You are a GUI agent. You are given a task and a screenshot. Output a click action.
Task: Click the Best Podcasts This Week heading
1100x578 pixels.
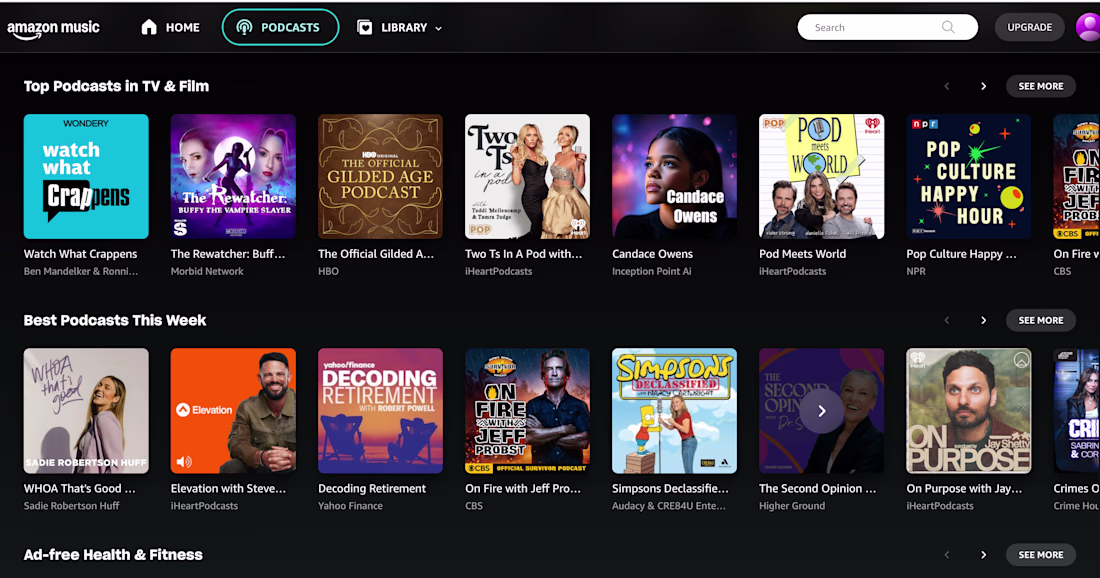(115, 321)
